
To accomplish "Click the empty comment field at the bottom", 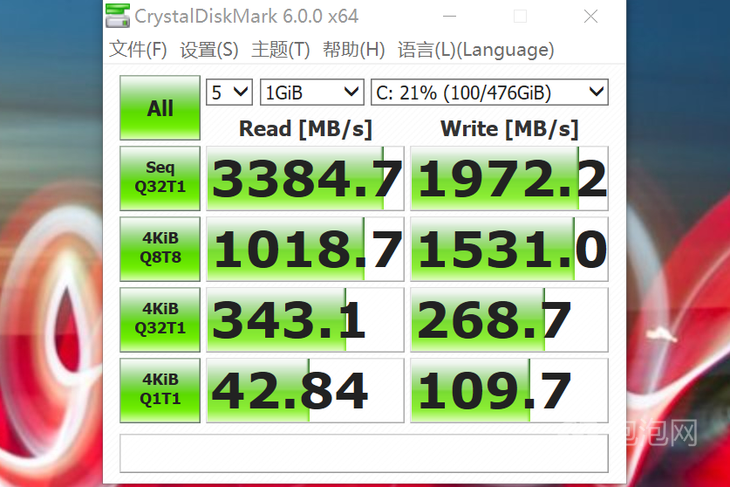I will [364, 453].
